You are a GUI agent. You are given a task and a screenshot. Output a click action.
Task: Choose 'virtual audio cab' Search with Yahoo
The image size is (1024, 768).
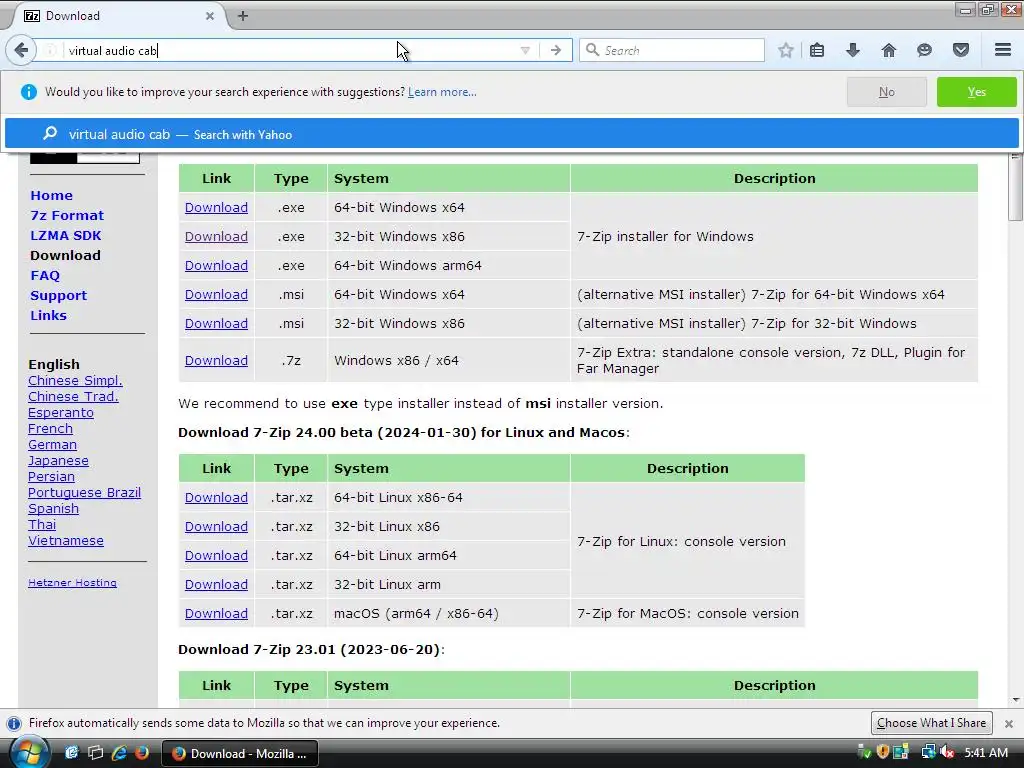click(511, 135)
